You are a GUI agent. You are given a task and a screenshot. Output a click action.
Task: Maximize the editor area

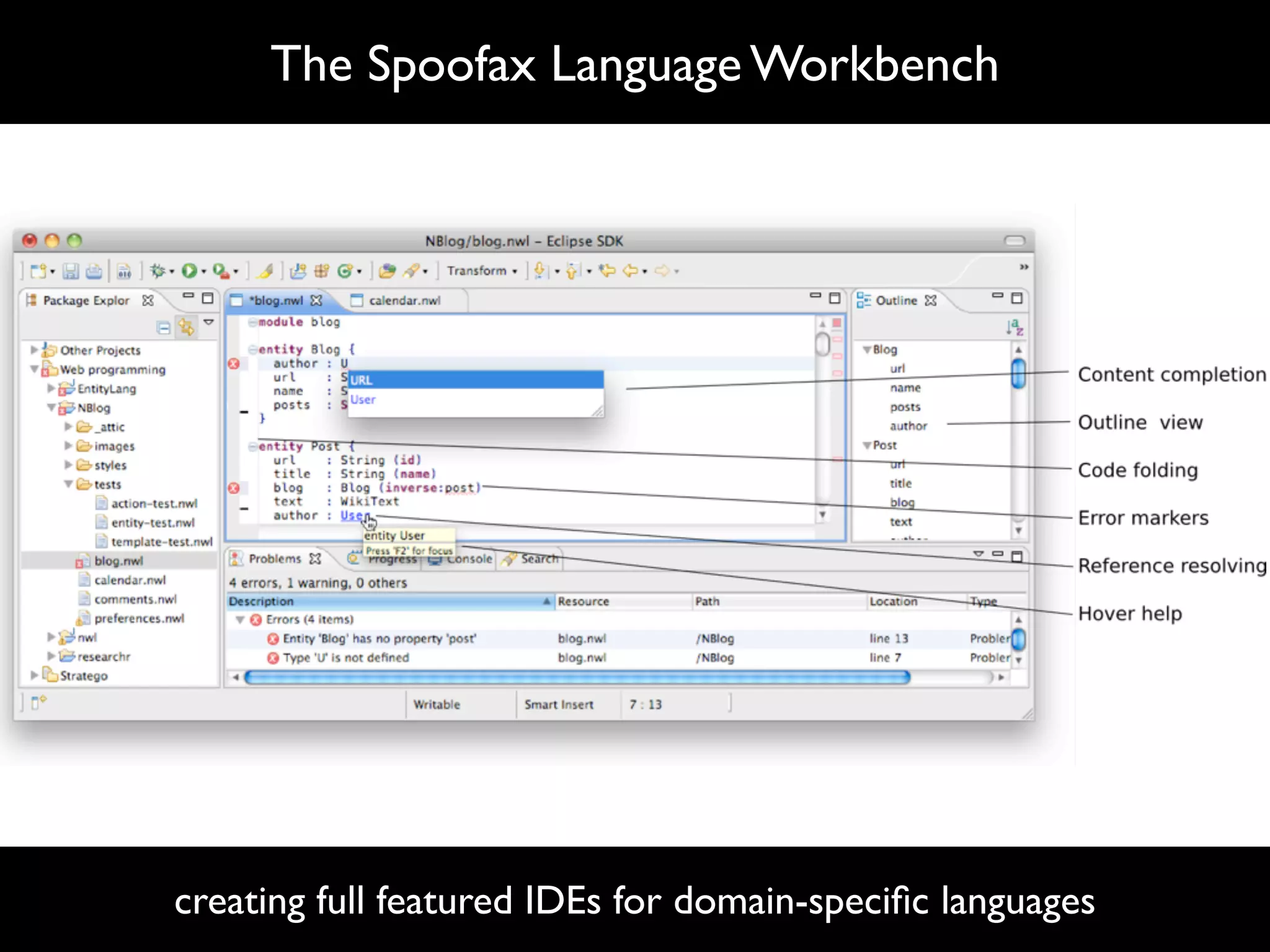(x=835, y=299)
